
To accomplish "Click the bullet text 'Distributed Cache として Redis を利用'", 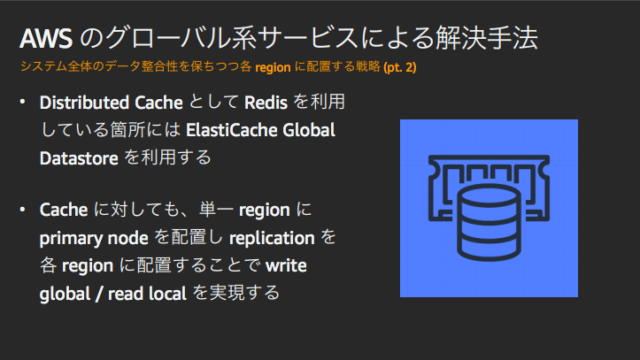I will point(192,102).
